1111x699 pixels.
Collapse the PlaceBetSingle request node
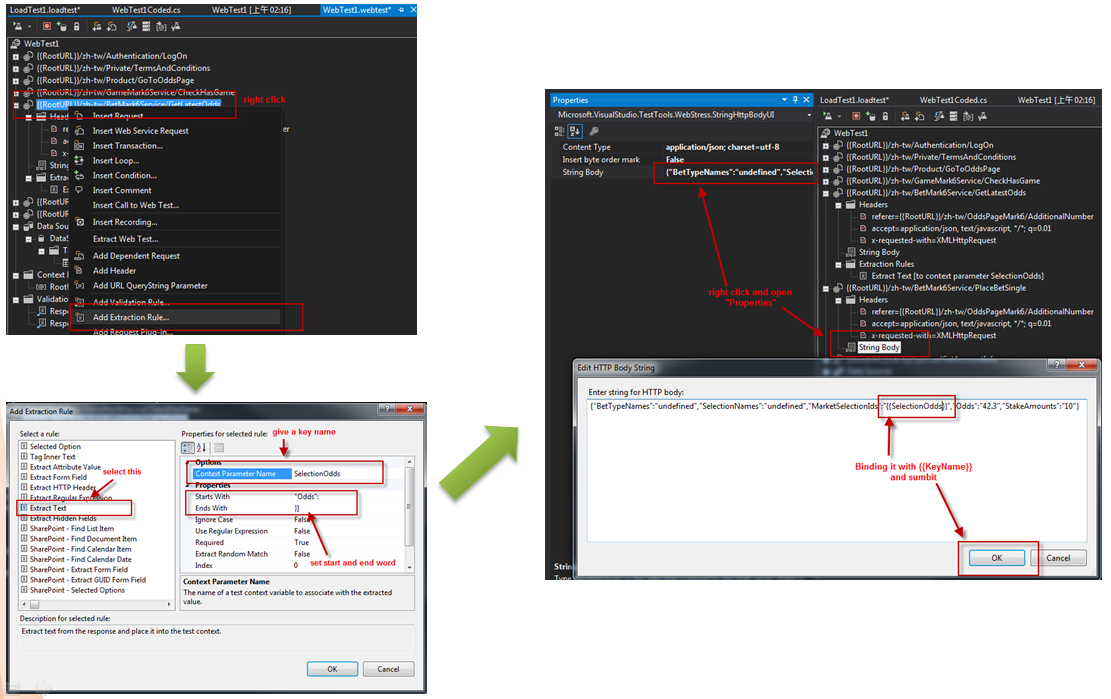click(x=826, y=287)
